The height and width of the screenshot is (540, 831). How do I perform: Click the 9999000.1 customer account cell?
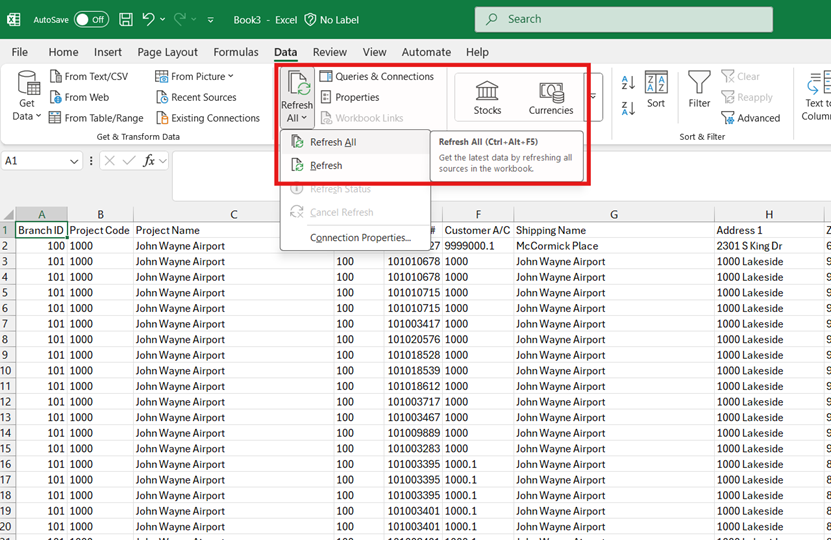click(x=478, y=246)
